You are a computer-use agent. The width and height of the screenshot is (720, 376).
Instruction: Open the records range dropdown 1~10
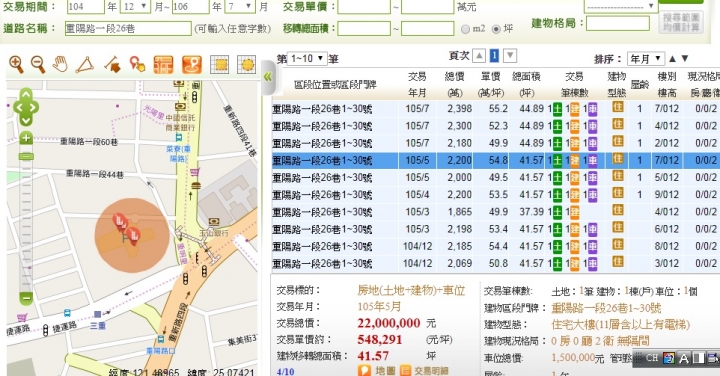[307, 58]
